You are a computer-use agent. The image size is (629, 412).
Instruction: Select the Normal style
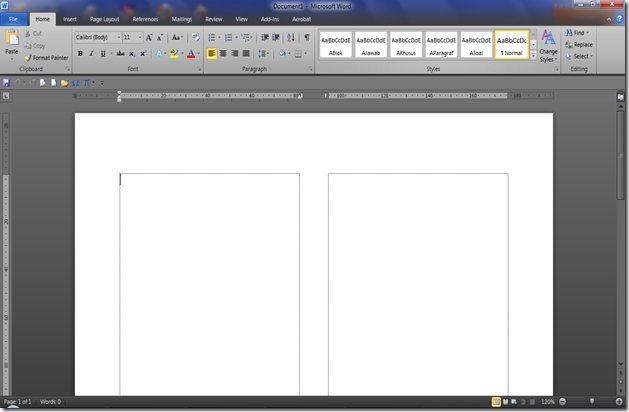coord(511,45)
